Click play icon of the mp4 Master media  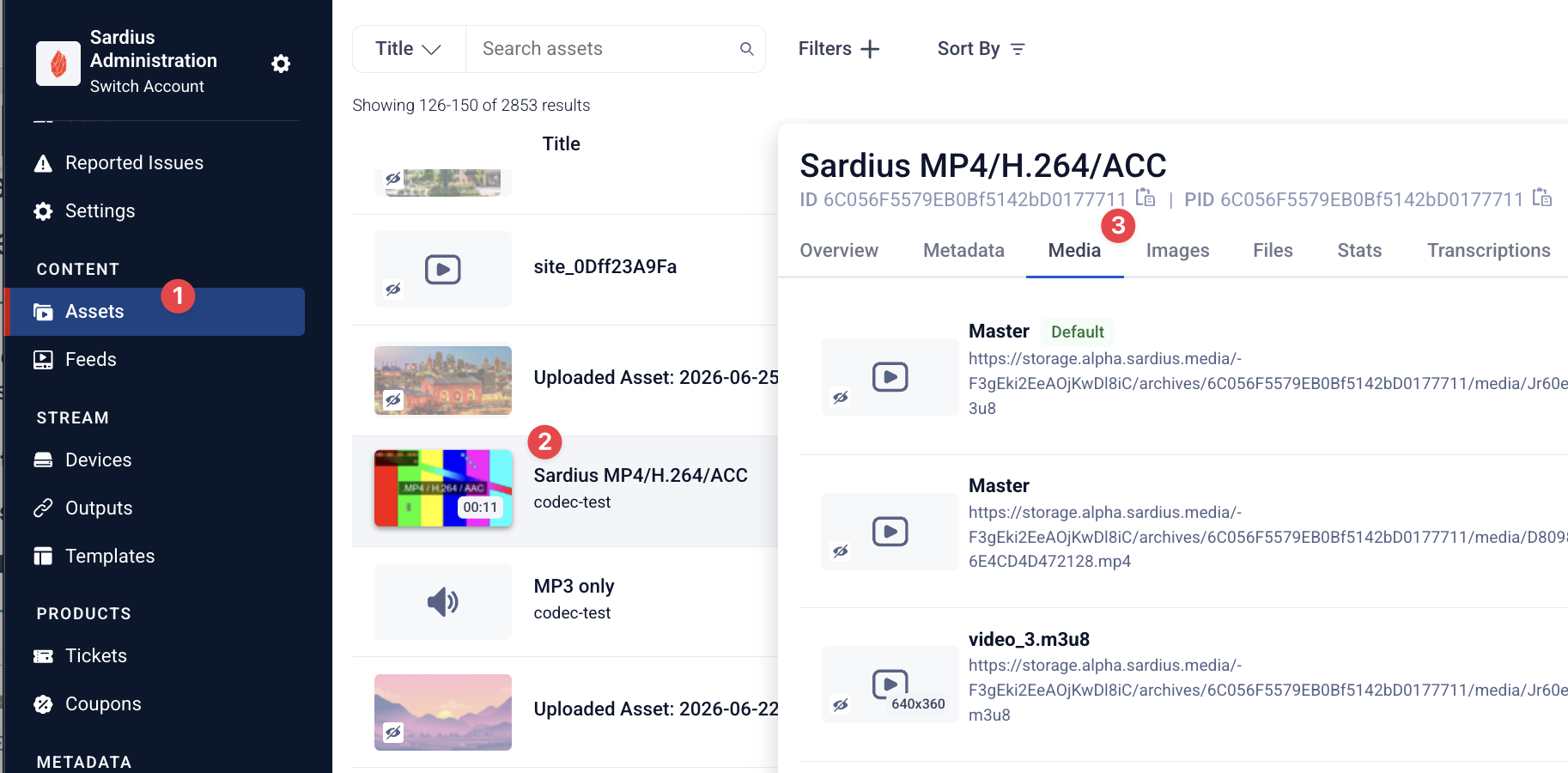[890, 532]
